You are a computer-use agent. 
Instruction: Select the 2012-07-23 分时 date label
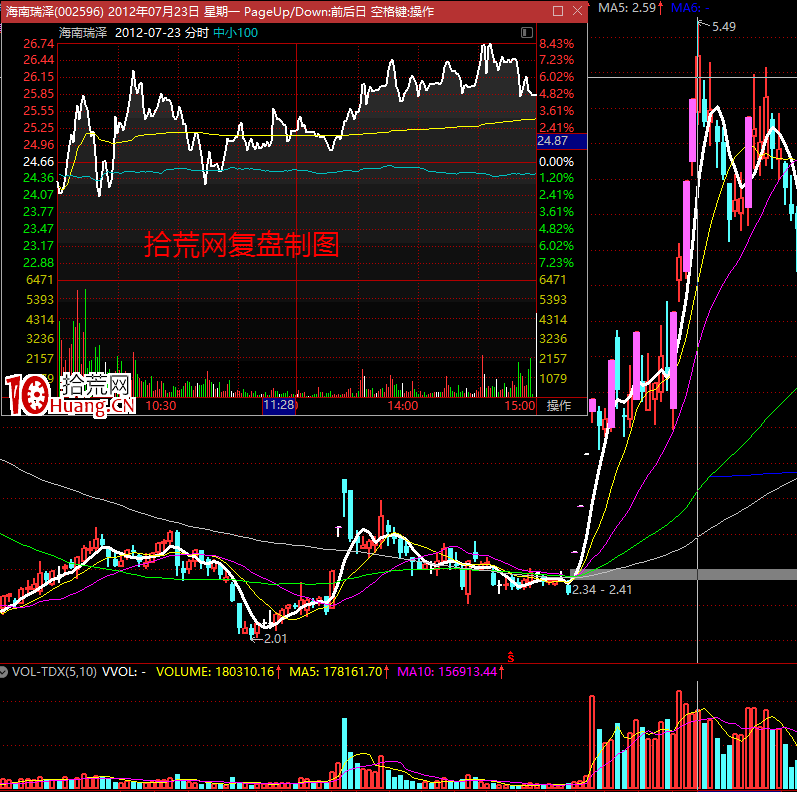[x=162, y=33]
